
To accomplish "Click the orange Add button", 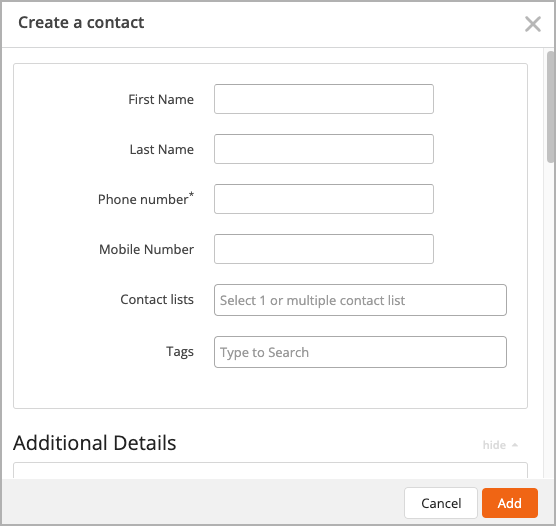I will (510, 503).
